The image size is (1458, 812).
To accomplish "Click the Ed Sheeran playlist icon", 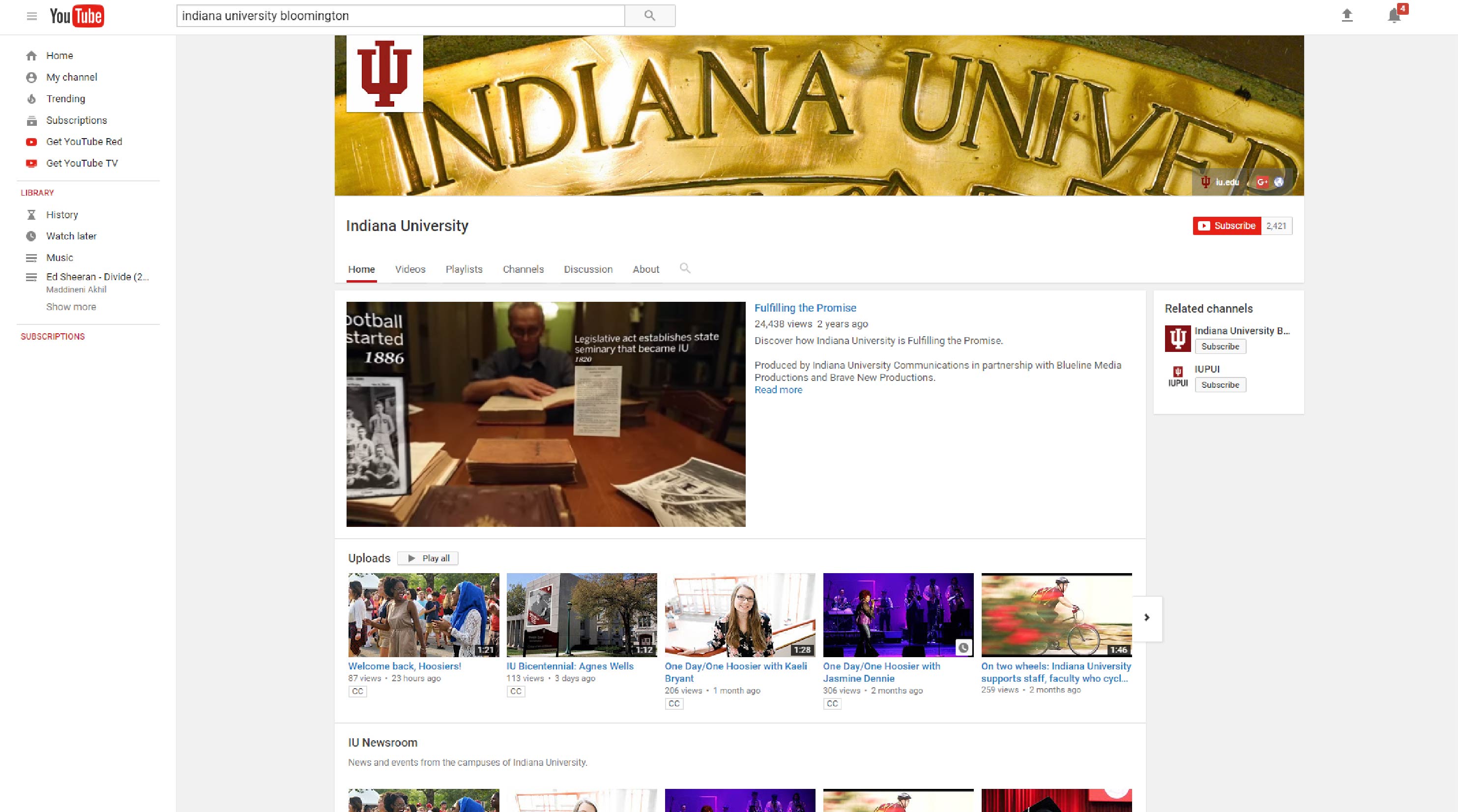I will (31, 277).
